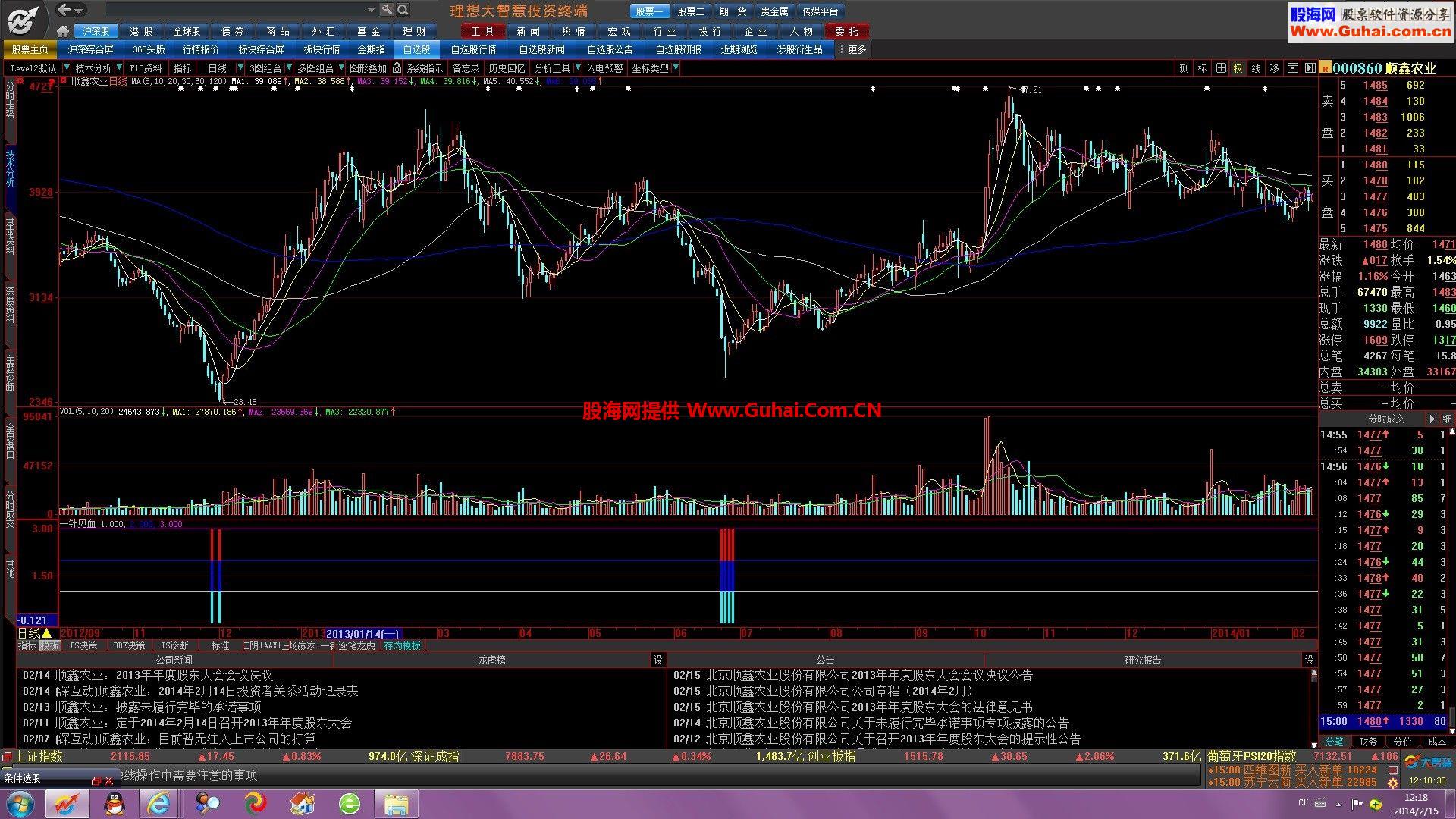
Task: Click the panel collapse arrow icon near stock code
Action: [1310, 68]
